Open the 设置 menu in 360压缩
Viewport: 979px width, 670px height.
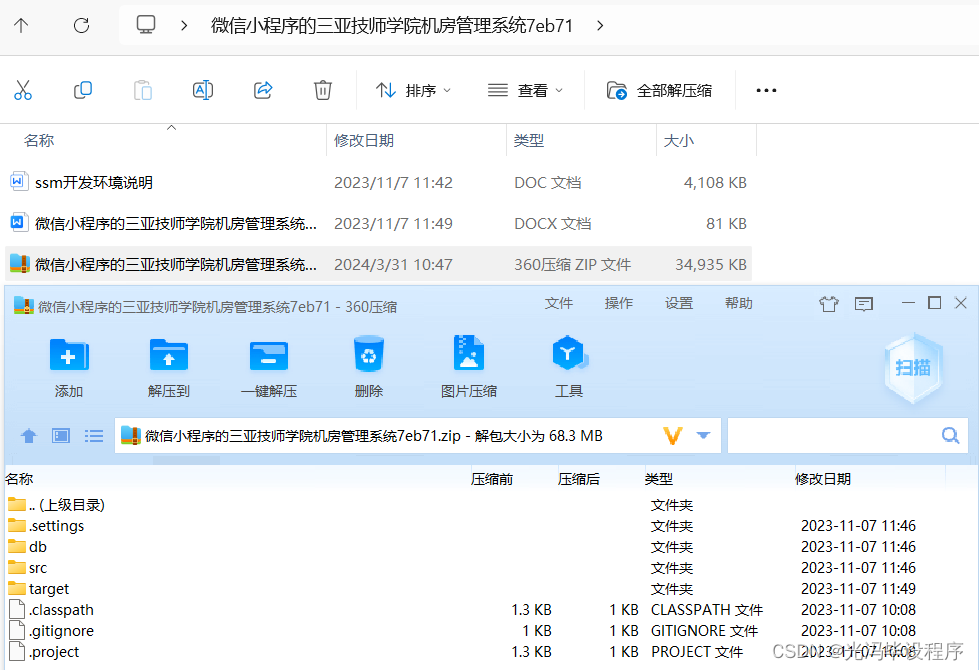[x=678, y=303]
